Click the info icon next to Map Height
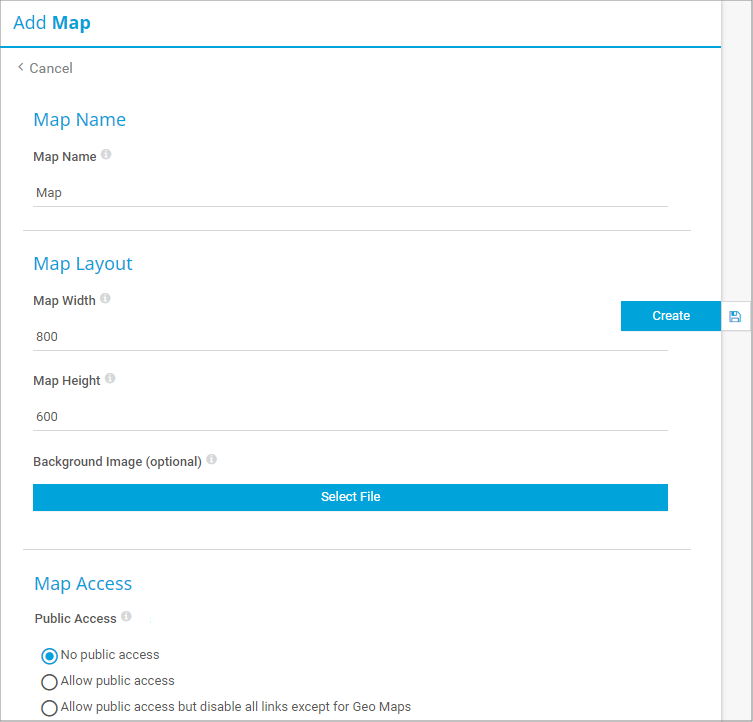This screenshot has height=722, width=753. tap(110, 379)
